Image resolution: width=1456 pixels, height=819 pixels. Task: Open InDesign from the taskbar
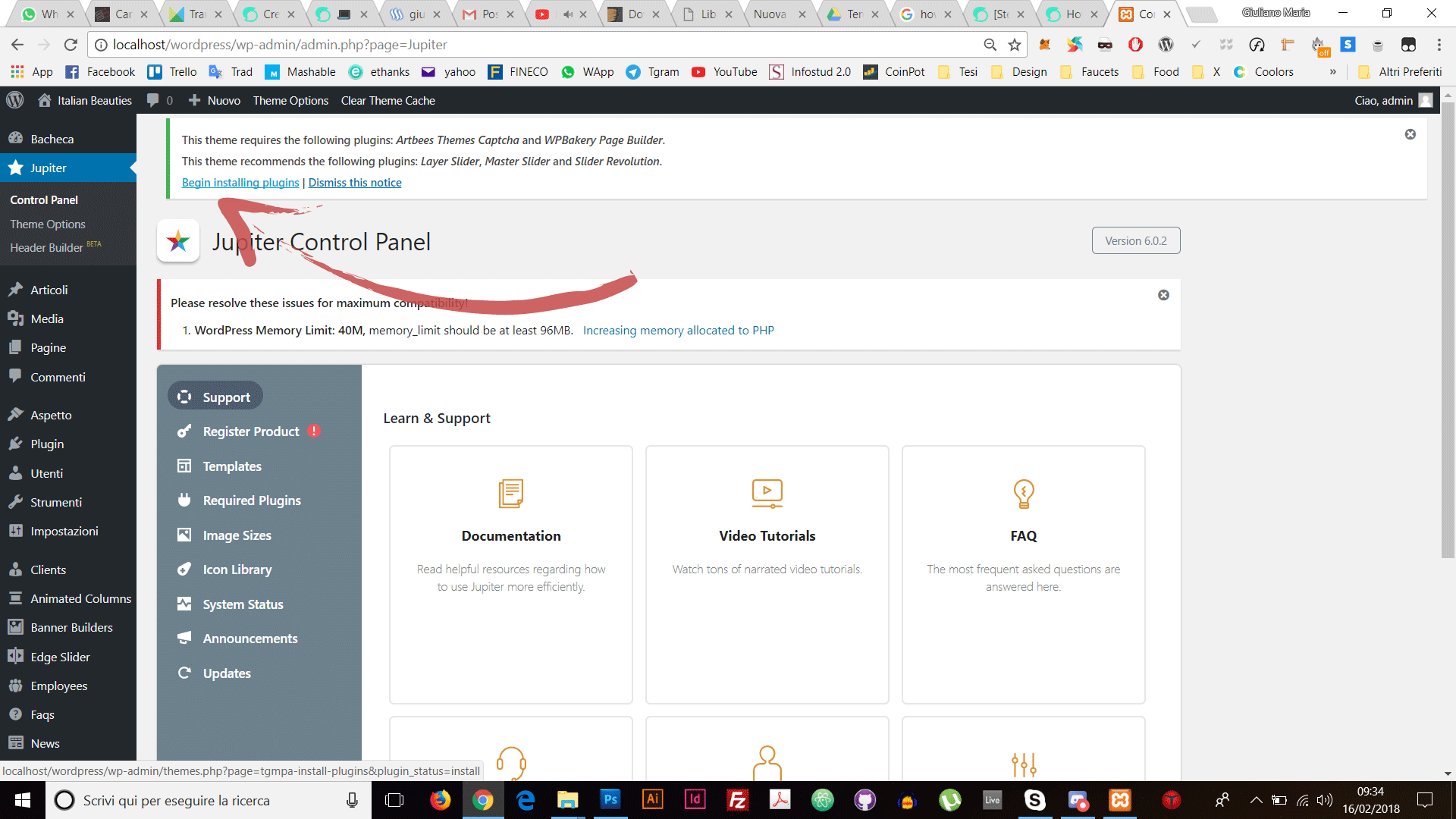click(x=695, y=800)
